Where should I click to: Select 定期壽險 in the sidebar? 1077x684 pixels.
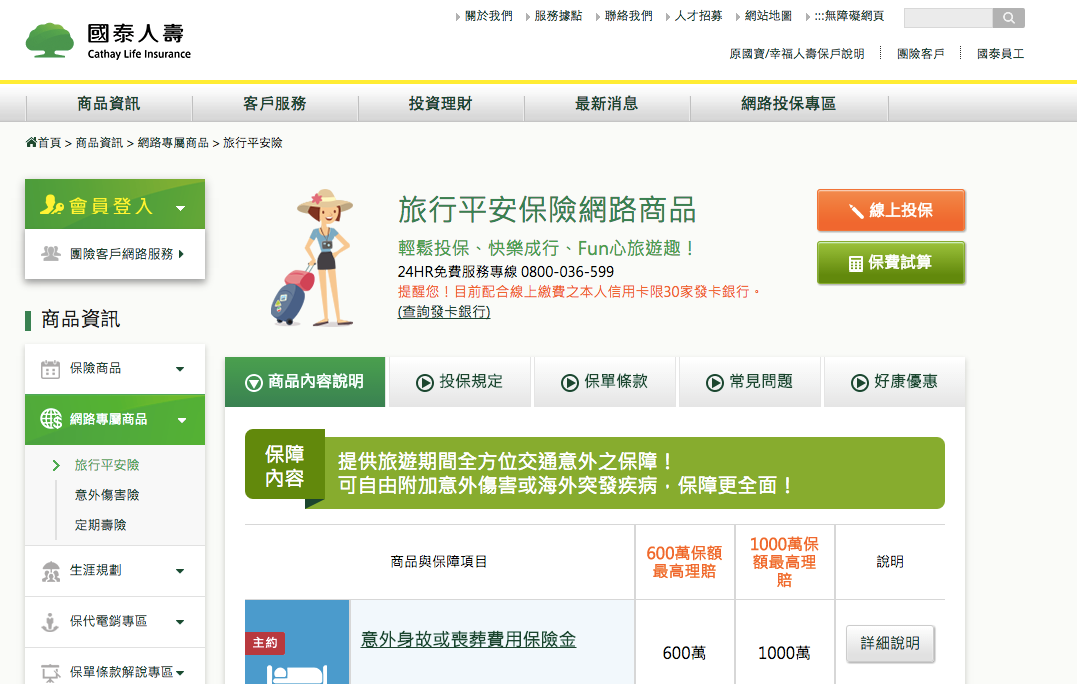pos(100,525)
